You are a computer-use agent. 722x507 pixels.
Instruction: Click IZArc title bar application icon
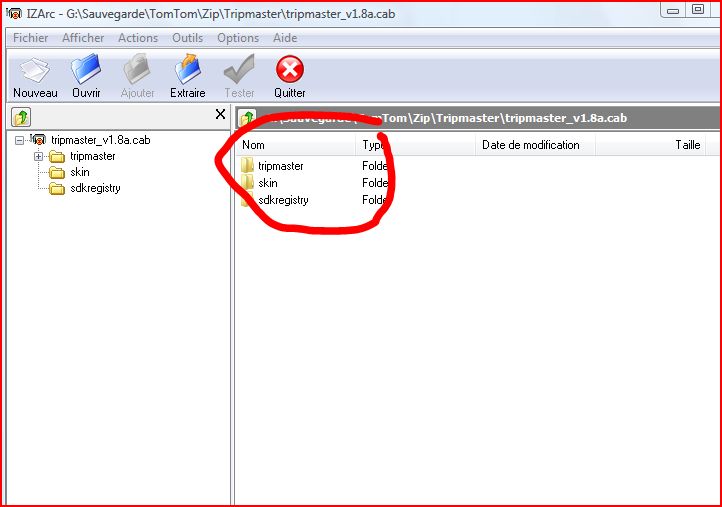tap(14, 13)
